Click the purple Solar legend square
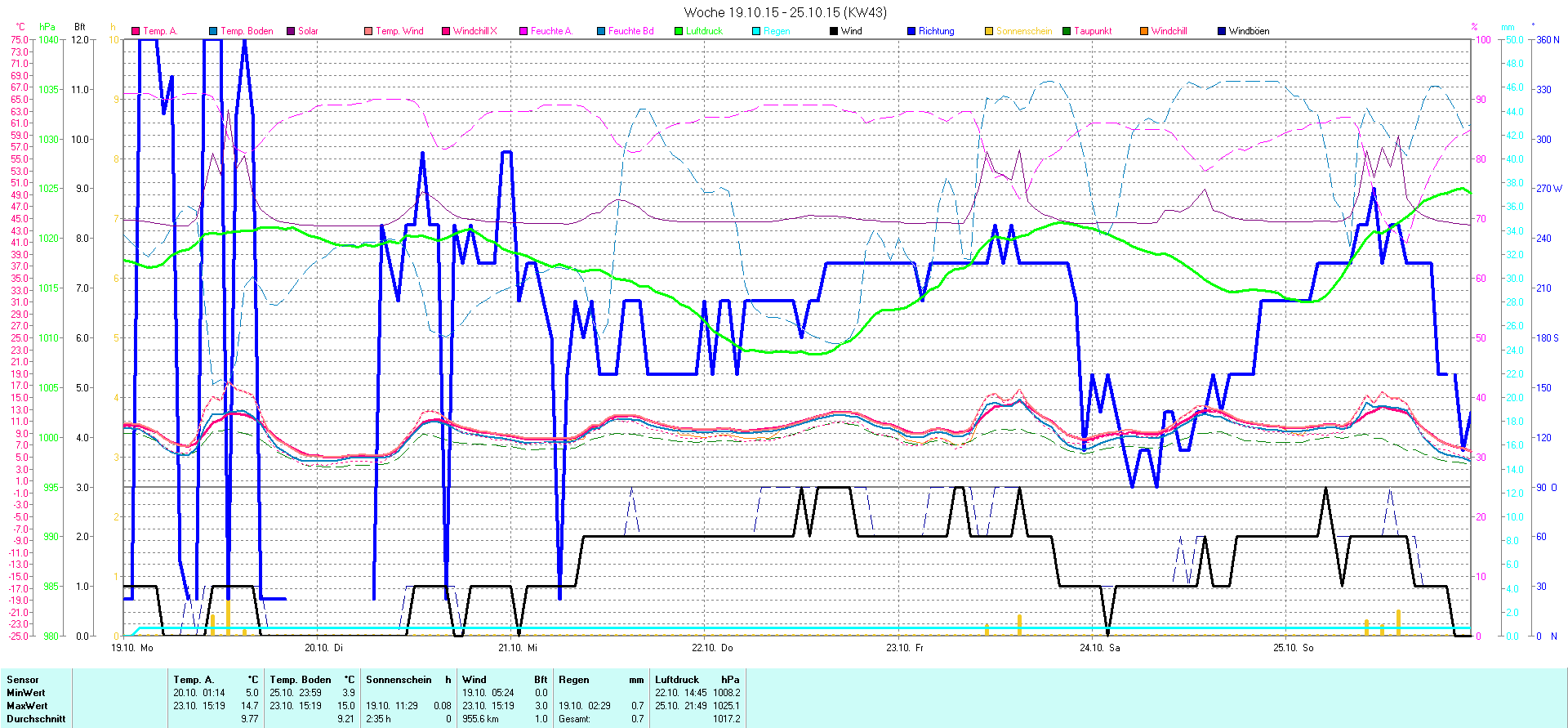Image resolution: width=1568 pixels, height=728 pixels. pyautogui.click(x=291, y=31)
